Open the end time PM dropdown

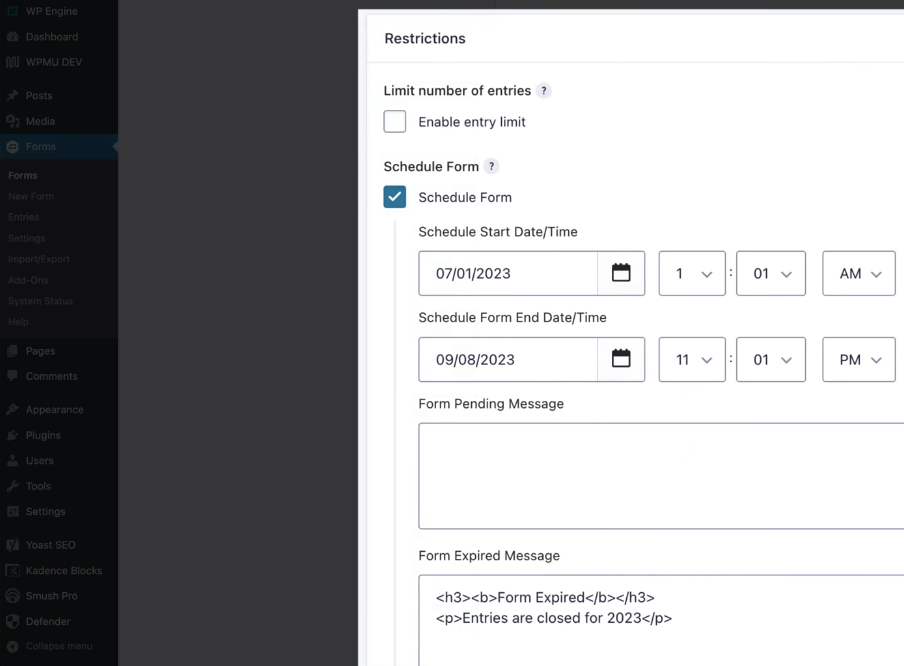(x=858, y=359)
